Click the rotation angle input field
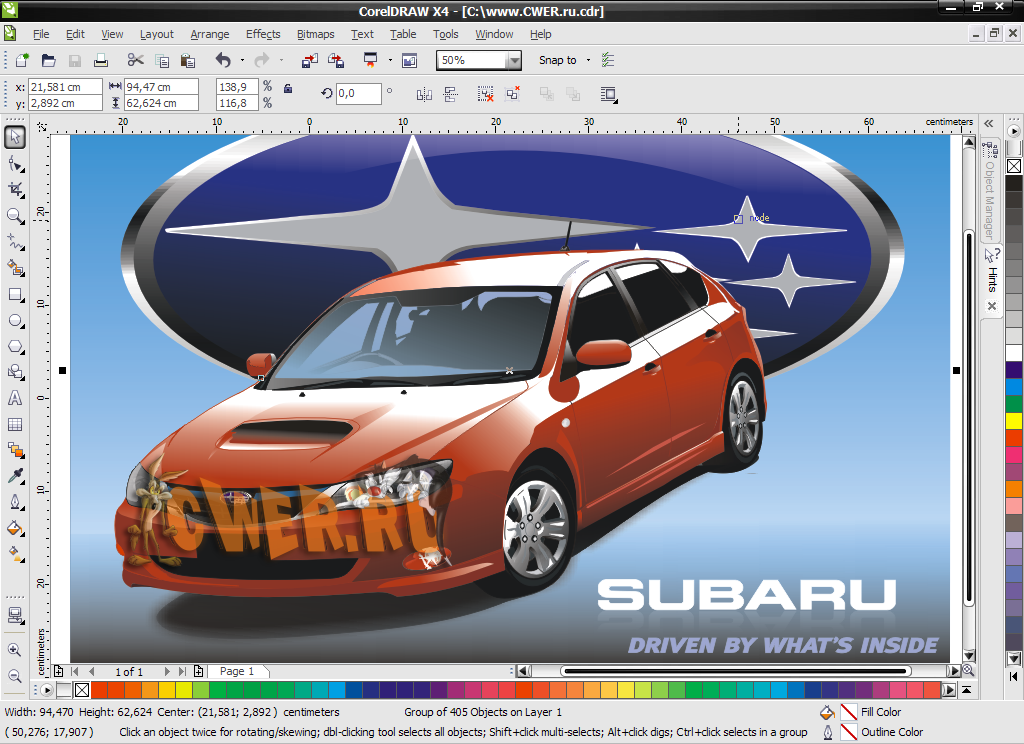Screen dimensions: 1024x744 358,94
